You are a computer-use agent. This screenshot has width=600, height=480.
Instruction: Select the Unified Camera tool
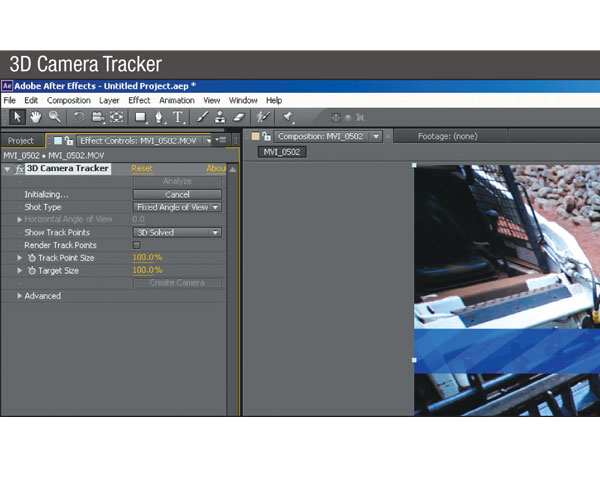(98, 117)
